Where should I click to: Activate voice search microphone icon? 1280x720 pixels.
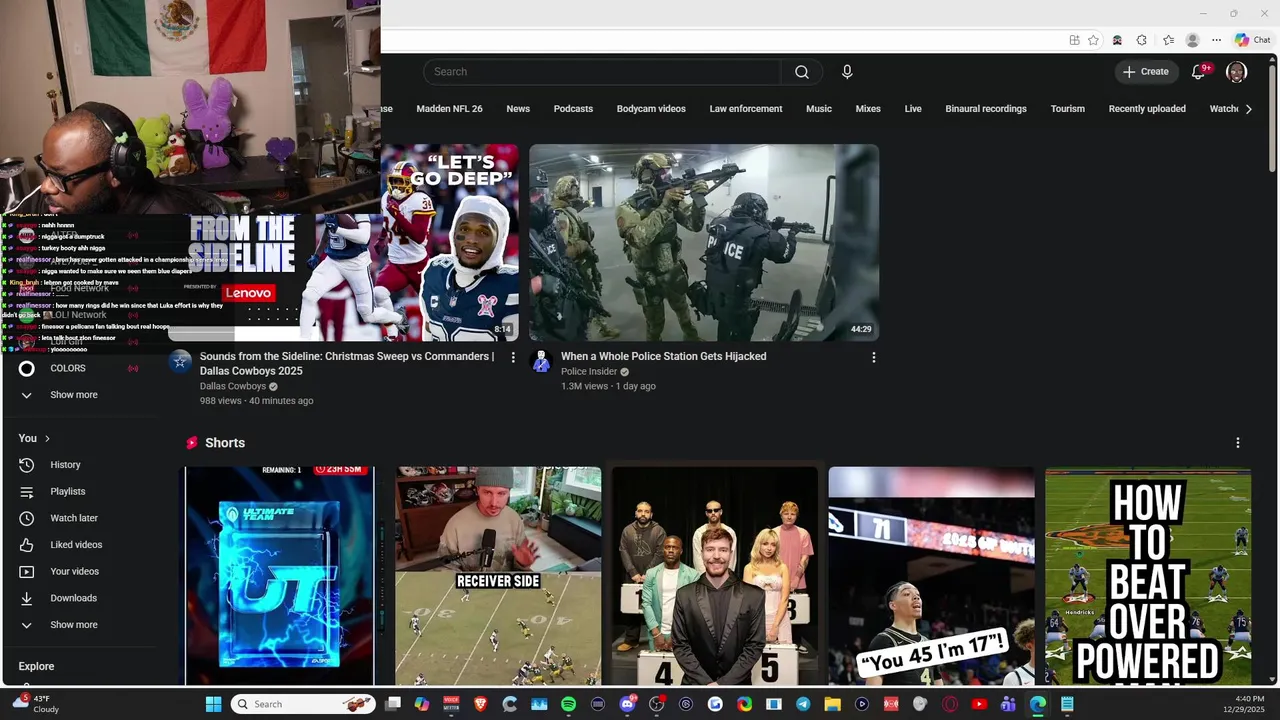click(847, 72)
